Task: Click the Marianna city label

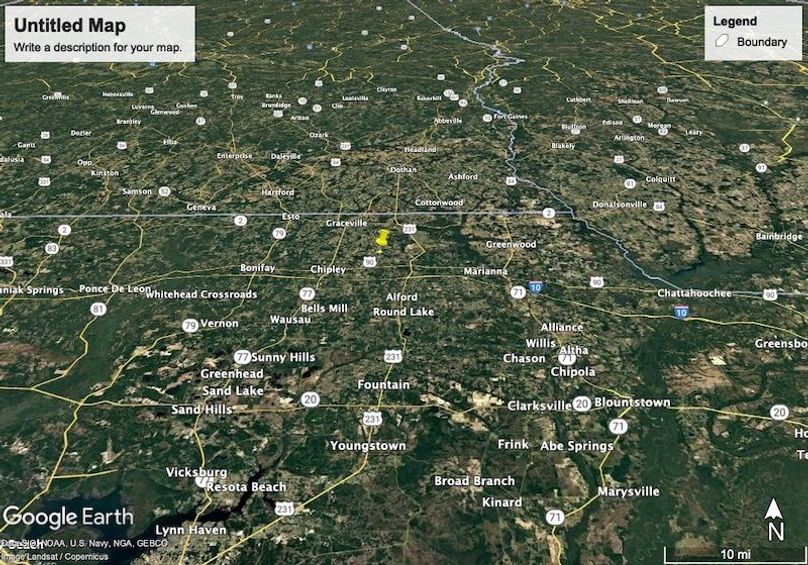Action: click(x=485, y=271)
